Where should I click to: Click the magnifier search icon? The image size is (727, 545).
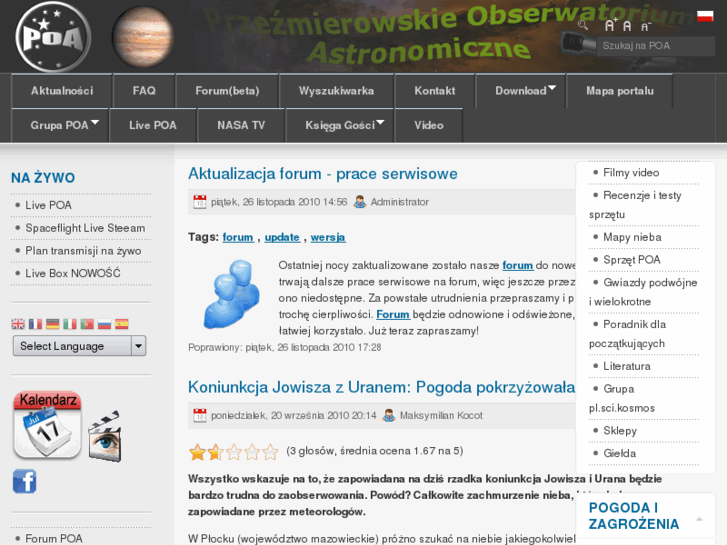coord(583,25)
